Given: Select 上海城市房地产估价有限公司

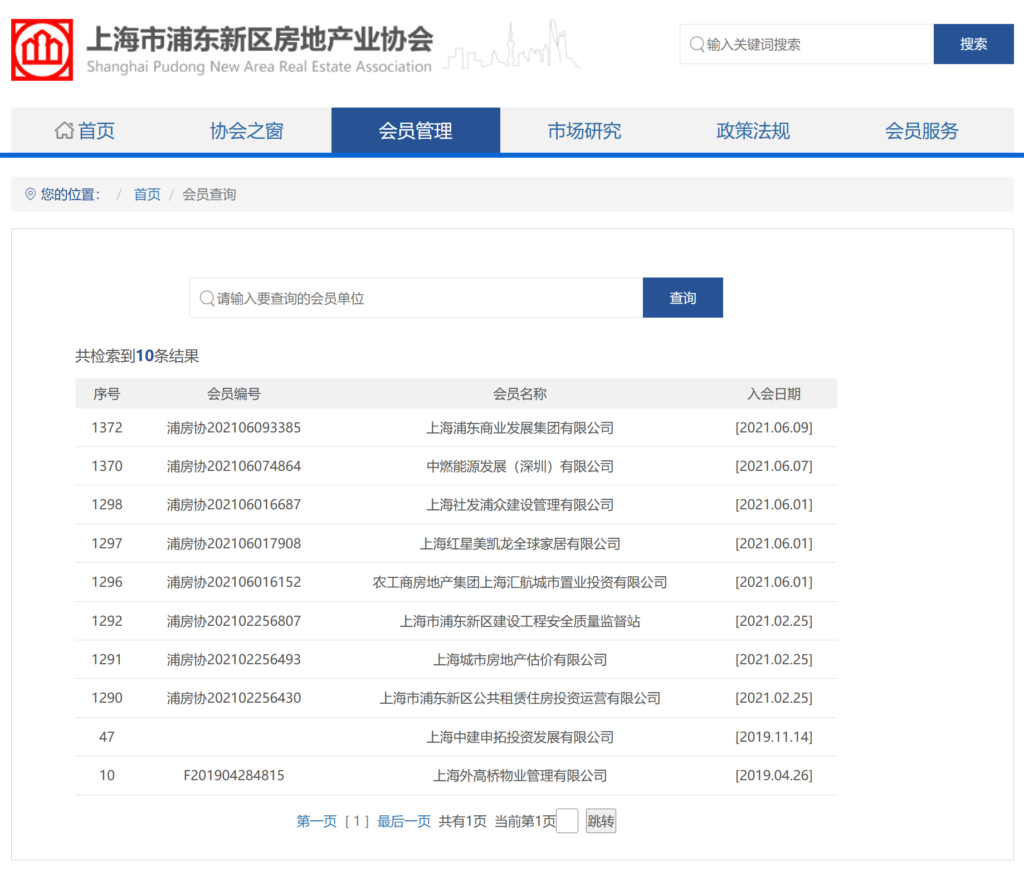Looking at the screenshot, I should pyautogui.click(x=520, y=659).
